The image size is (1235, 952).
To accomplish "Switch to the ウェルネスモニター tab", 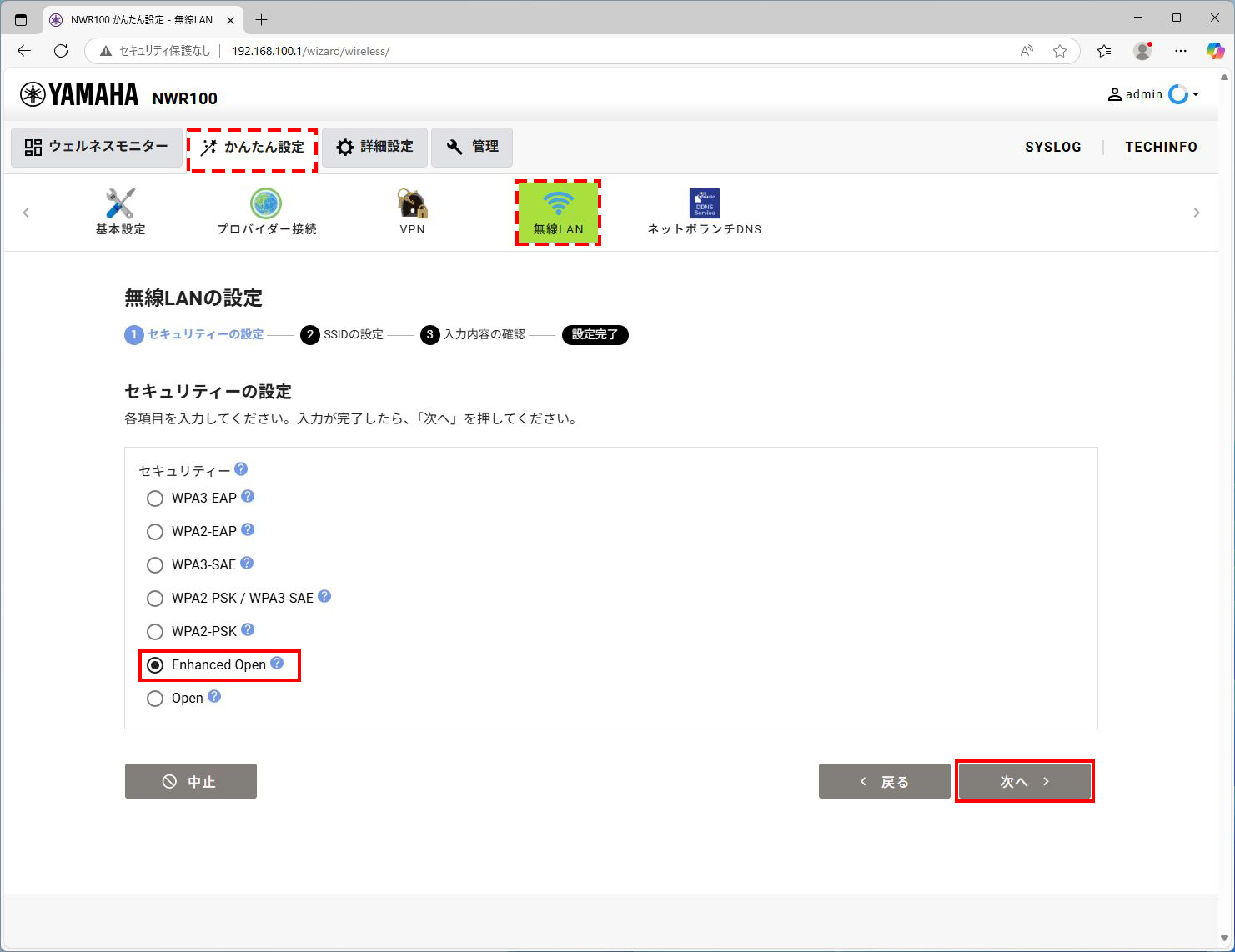I will [x=97, y=148].
